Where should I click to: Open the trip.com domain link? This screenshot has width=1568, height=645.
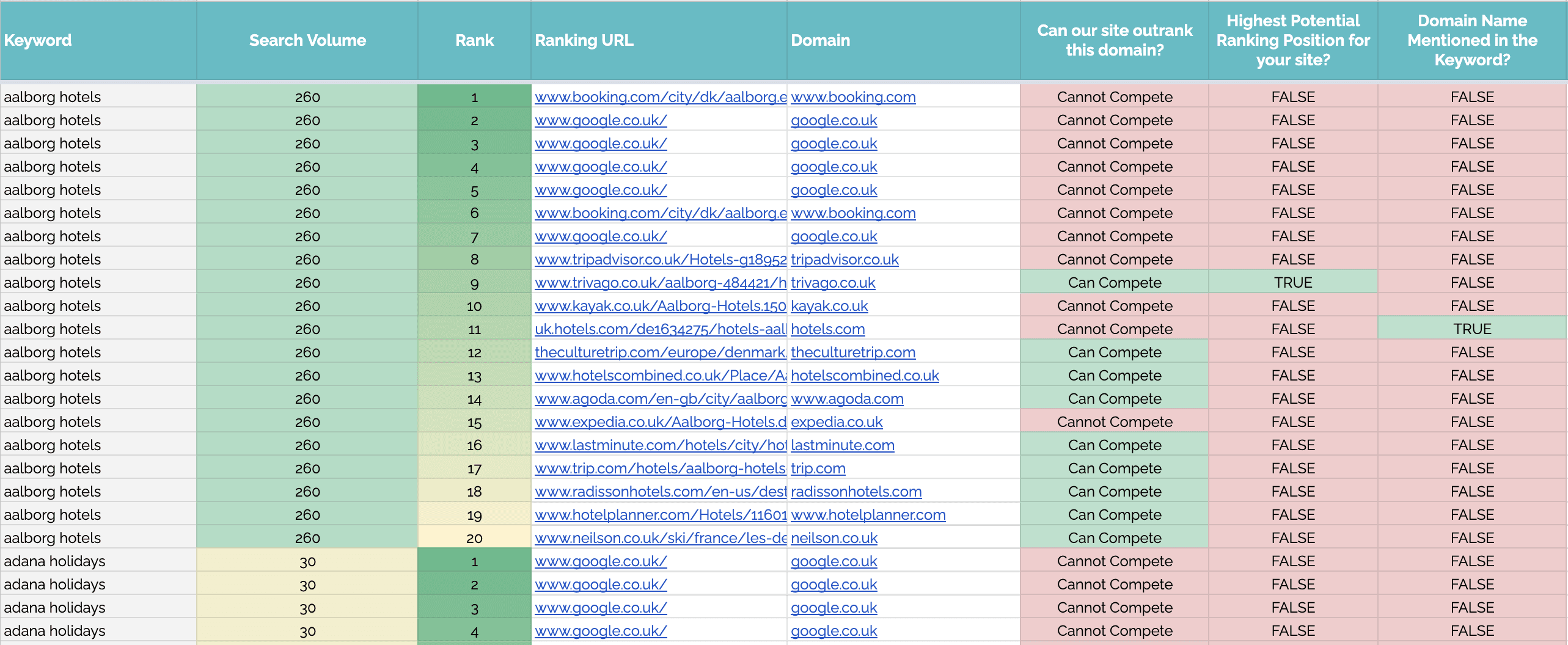(818, 468)
